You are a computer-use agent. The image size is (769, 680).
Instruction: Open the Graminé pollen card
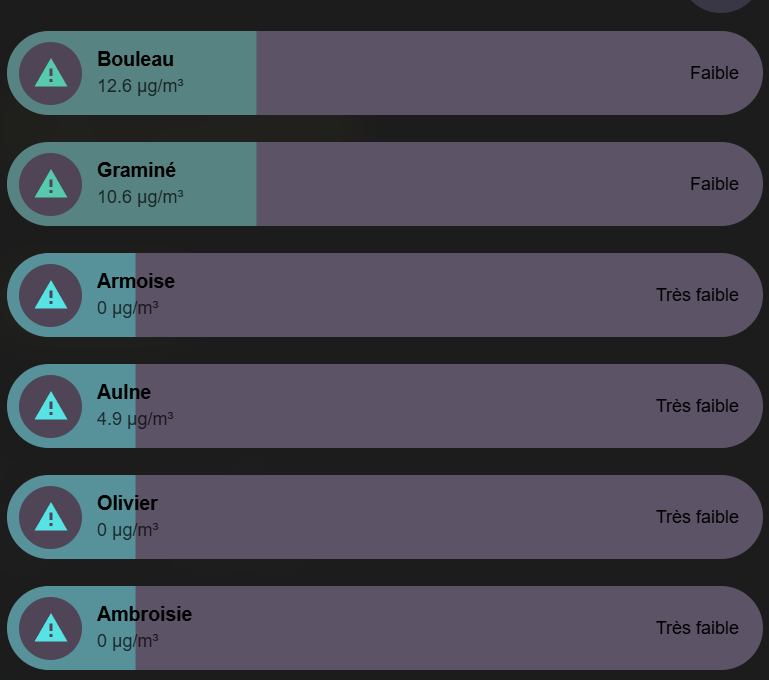(x=384, y=184)
